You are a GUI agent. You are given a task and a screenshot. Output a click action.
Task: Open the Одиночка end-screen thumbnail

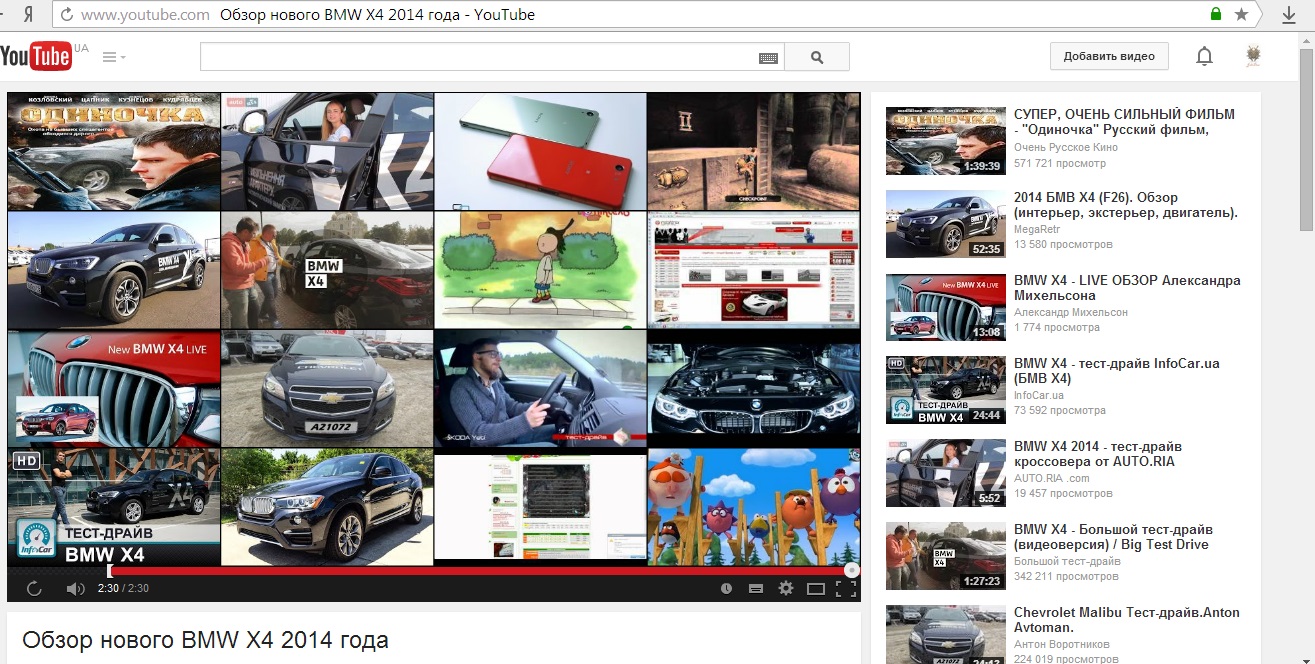pyautogui.click(x=113, y=151)
